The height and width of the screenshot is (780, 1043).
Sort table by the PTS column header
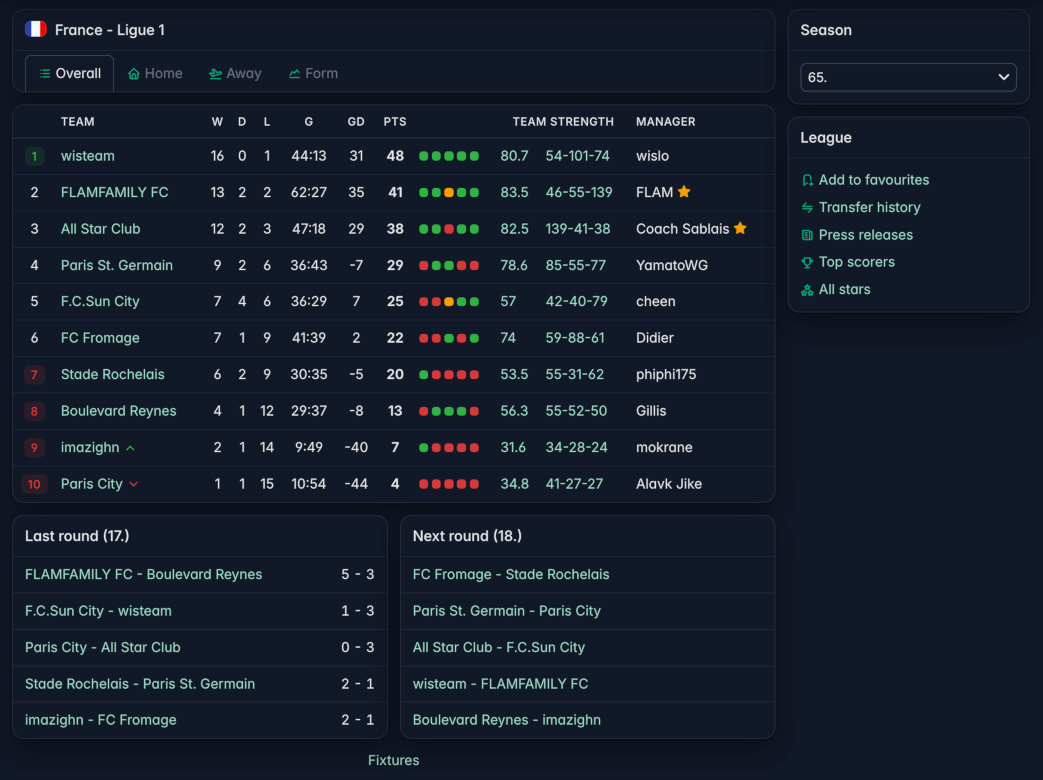pyautogui.click(x=394, y=122)
